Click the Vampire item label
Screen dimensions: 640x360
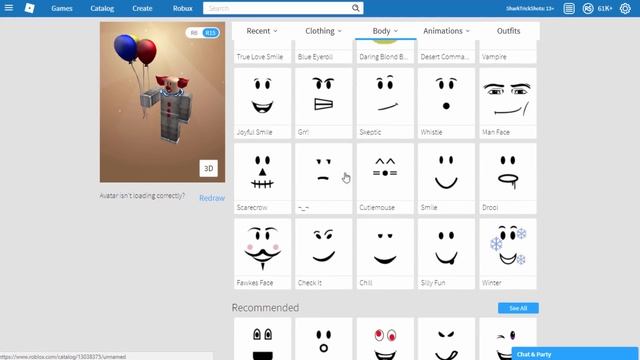(x=494, y=57)
